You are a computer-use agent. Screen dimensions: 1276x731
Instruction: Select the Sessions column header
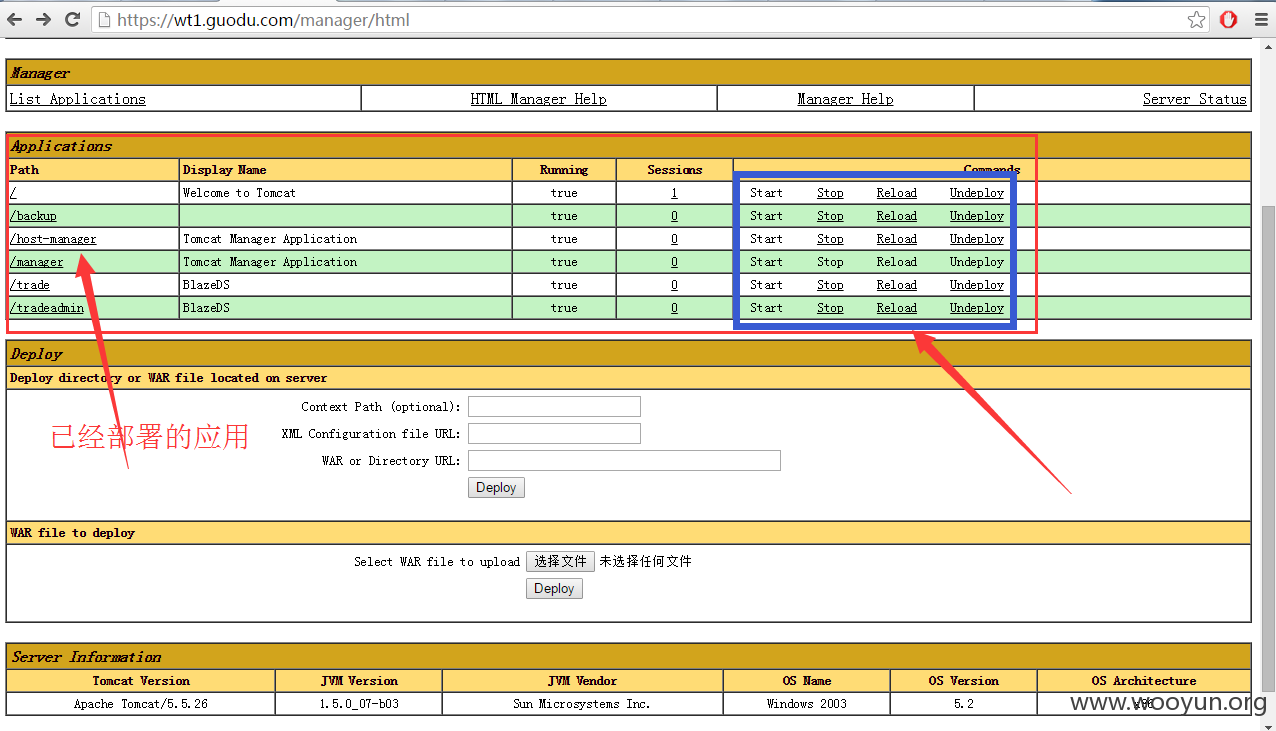click(675, 170)
